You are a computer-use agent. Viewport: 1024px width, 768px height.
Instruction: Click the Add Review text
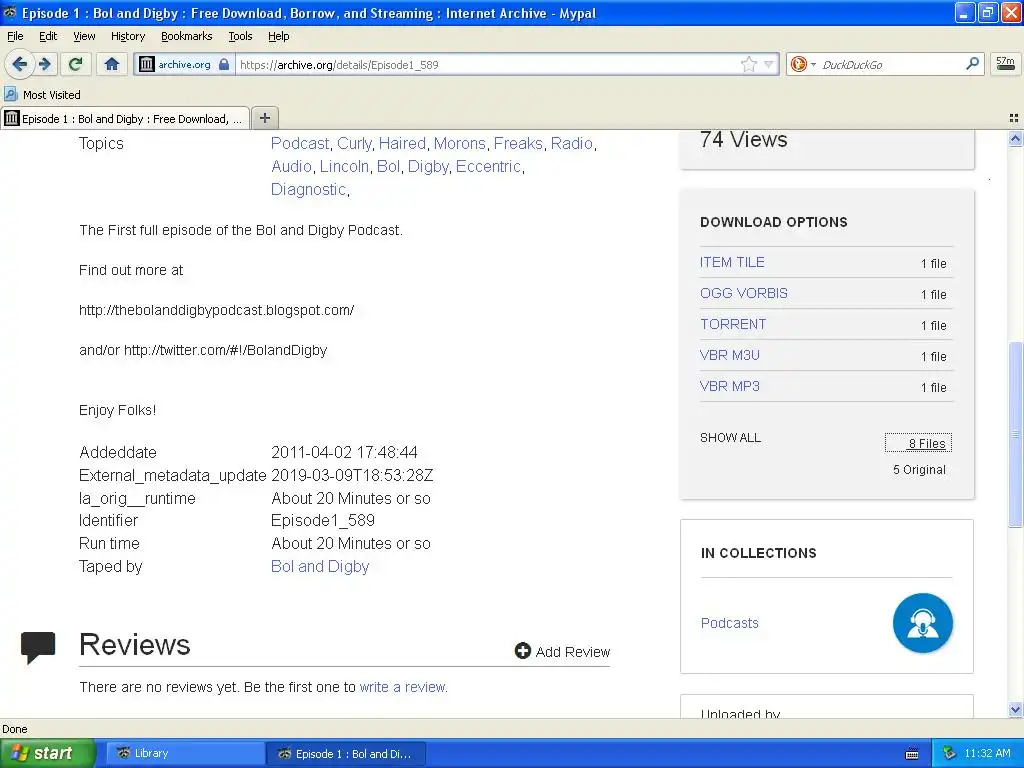(x=572, y=652)
